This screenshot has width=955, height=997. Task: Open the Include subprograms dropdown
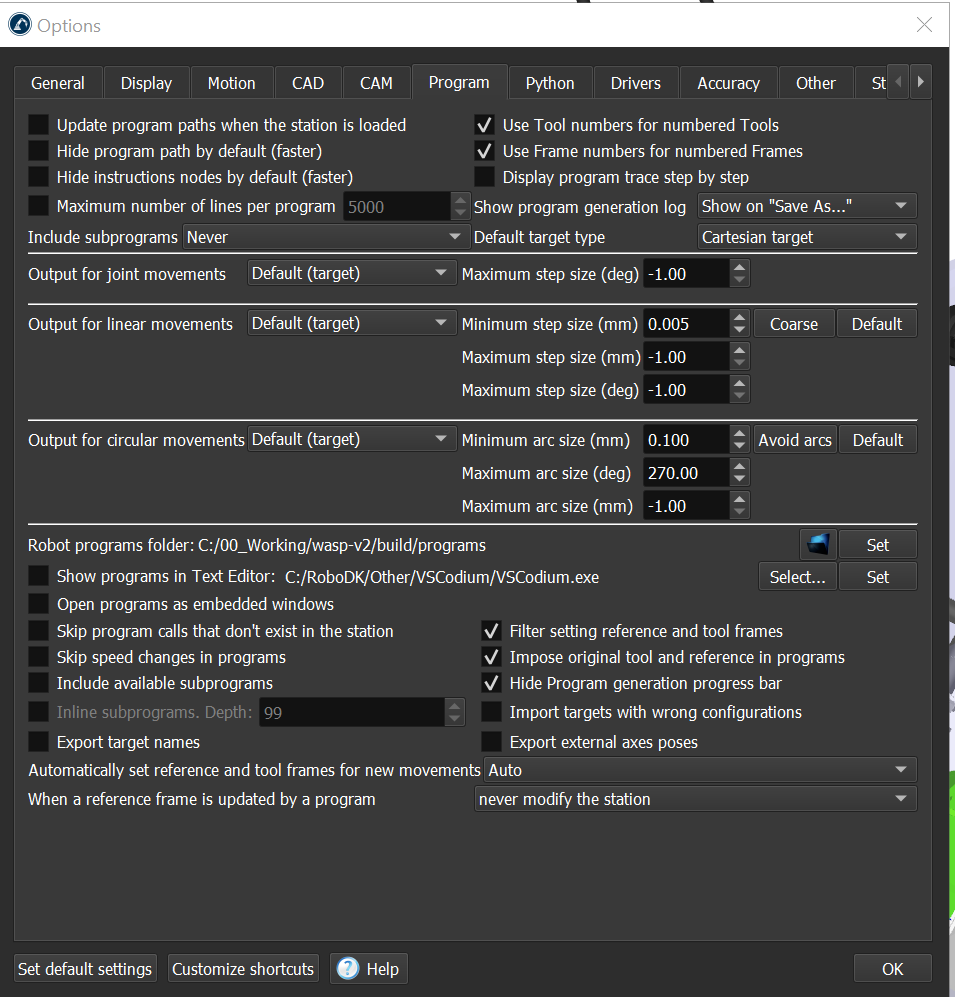pyautogui.click(x=325, y=237)
